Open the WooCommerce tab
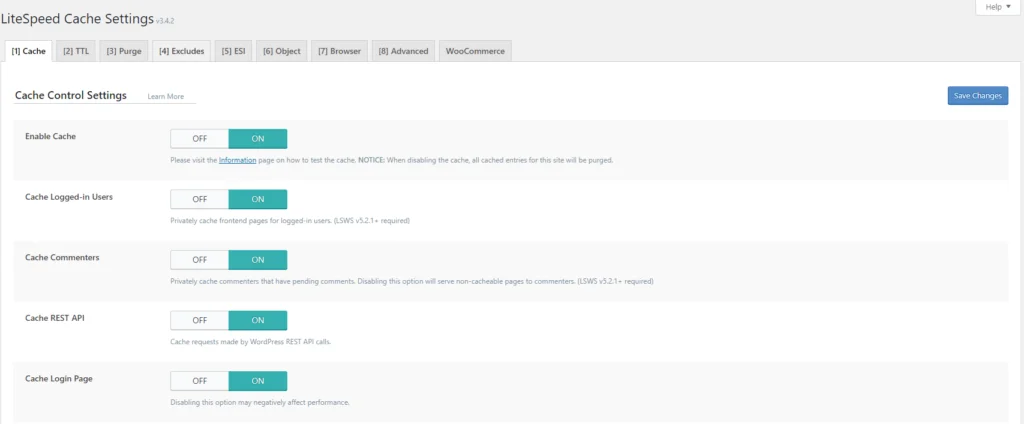 (x=475, y=51)
